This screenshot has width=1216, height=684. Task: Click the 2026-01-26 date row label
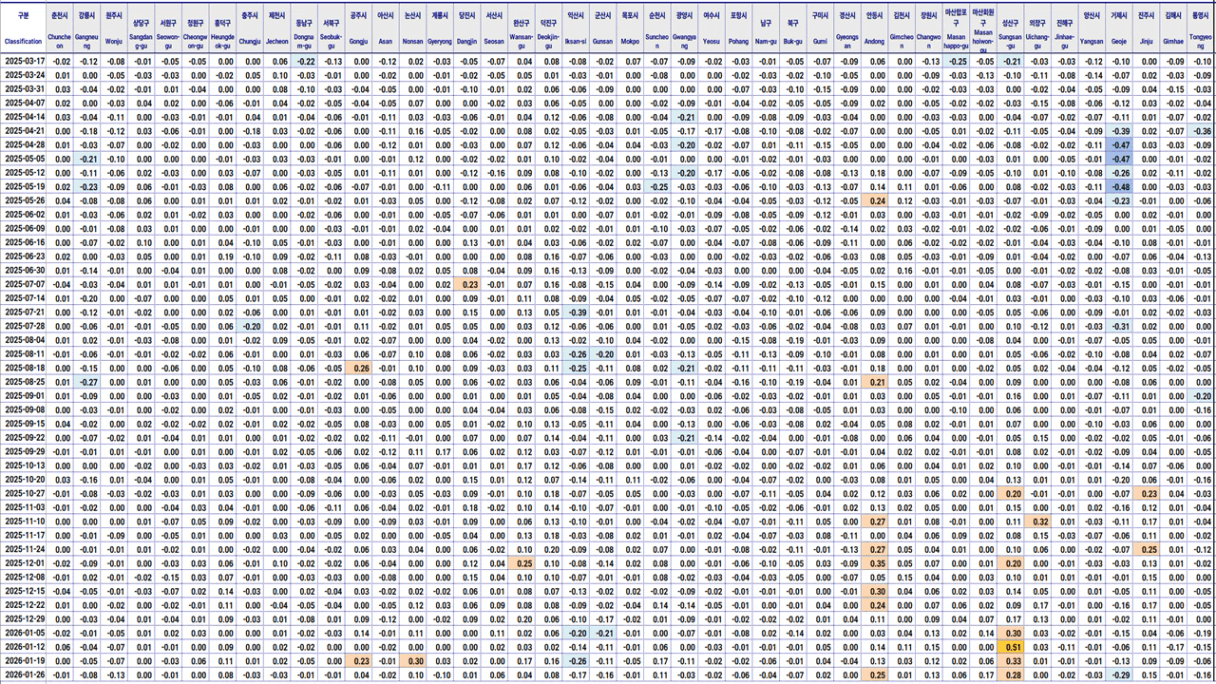coord(24,675)
